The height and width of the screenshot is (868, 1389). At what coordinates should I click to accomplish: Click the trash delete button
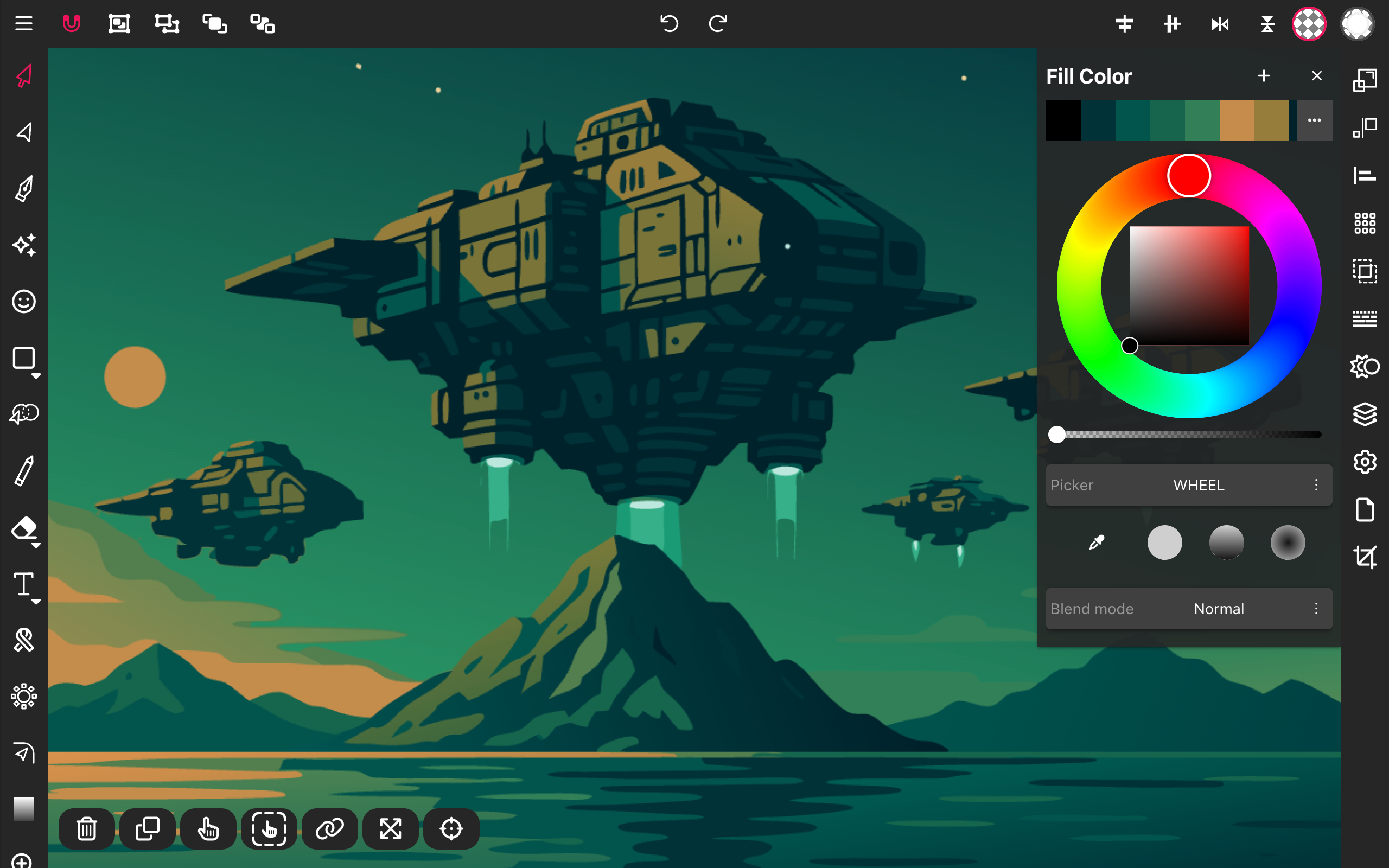point(87,828)
